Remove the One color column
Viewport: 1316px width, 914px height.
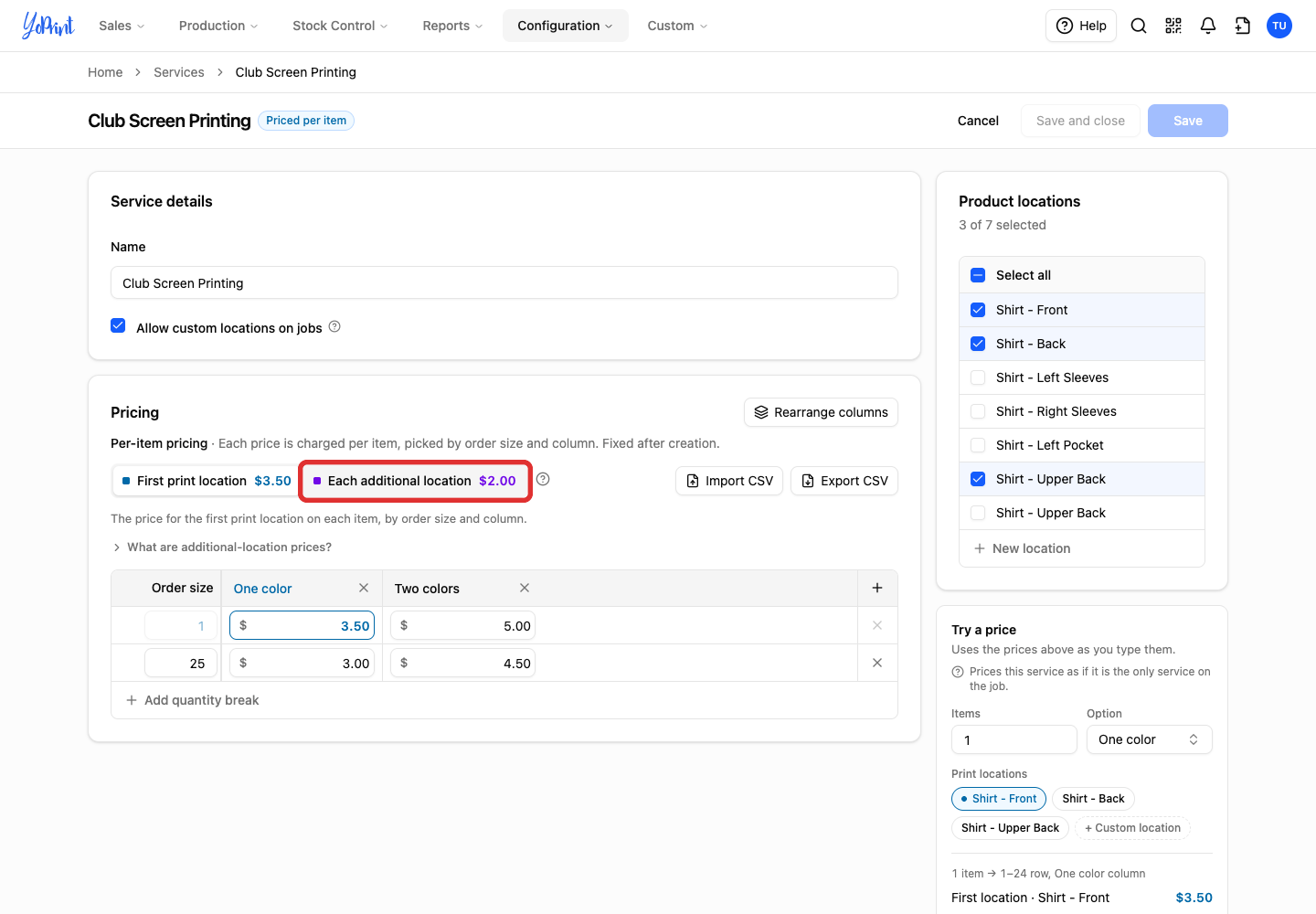point(364,588)
